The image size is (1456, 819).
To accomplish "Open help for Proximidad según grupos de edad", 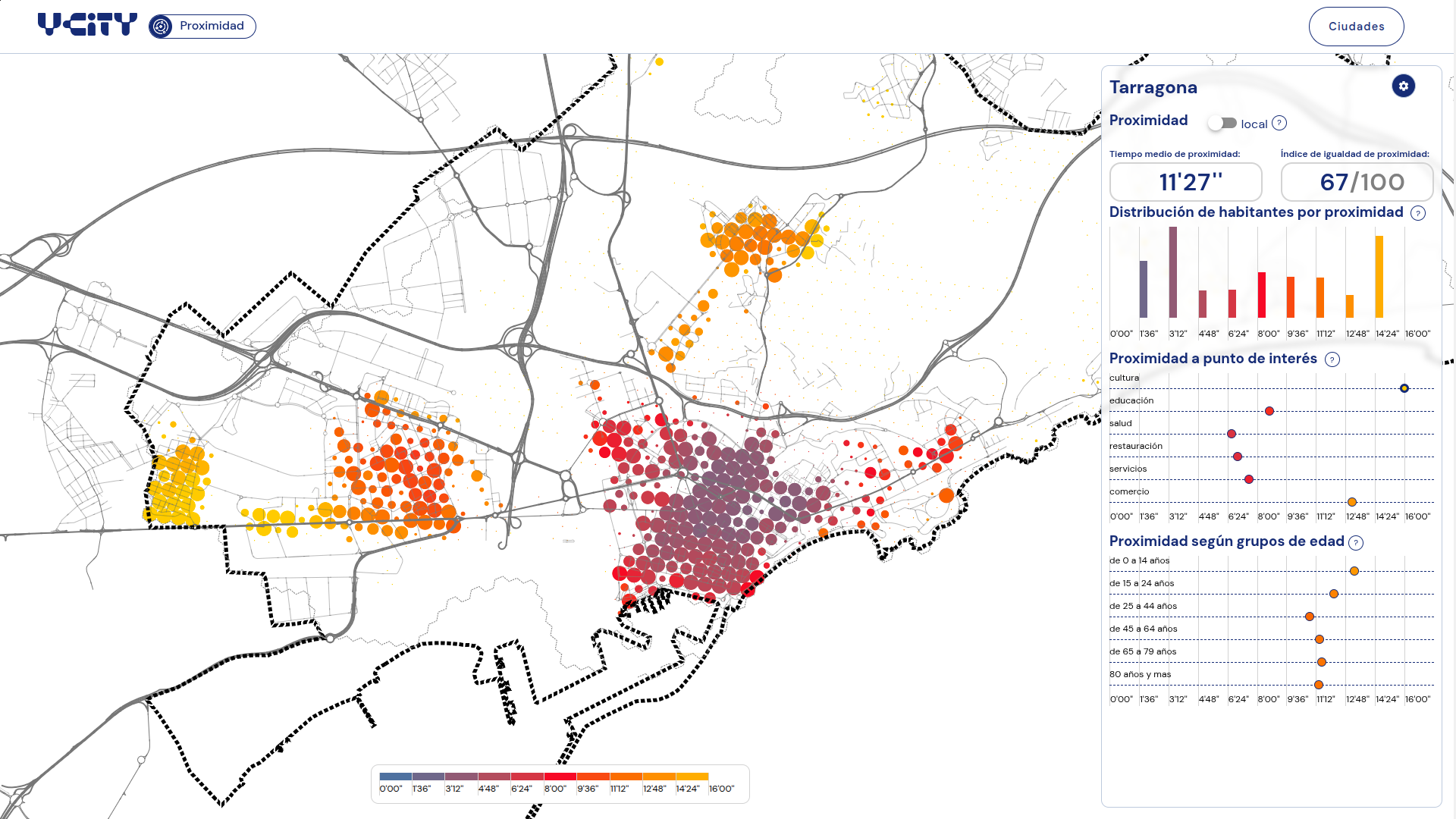I will coord(1356,542).
